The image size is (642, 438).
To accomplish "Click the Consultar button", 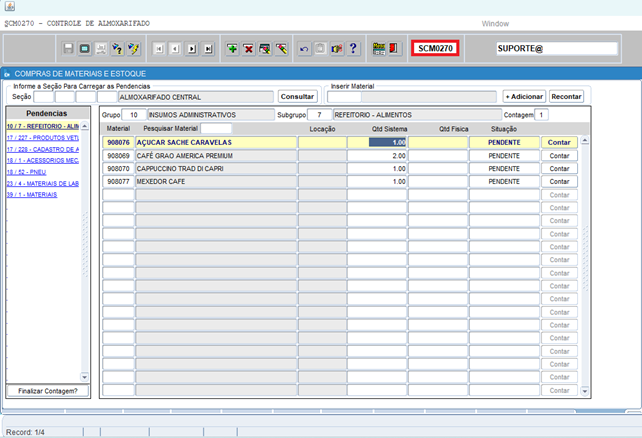I will pyautogui.click(x=298, y=97).
